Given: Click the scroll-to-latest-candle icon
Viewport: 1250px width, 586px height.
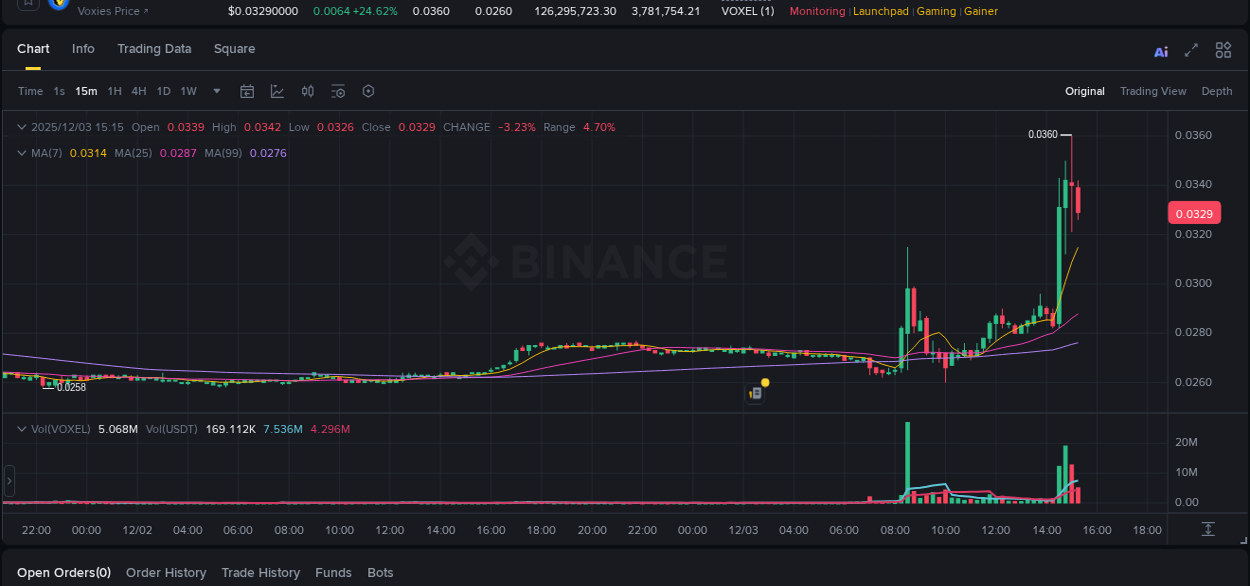Looking at the screenshot, I should click(1208, 529).
